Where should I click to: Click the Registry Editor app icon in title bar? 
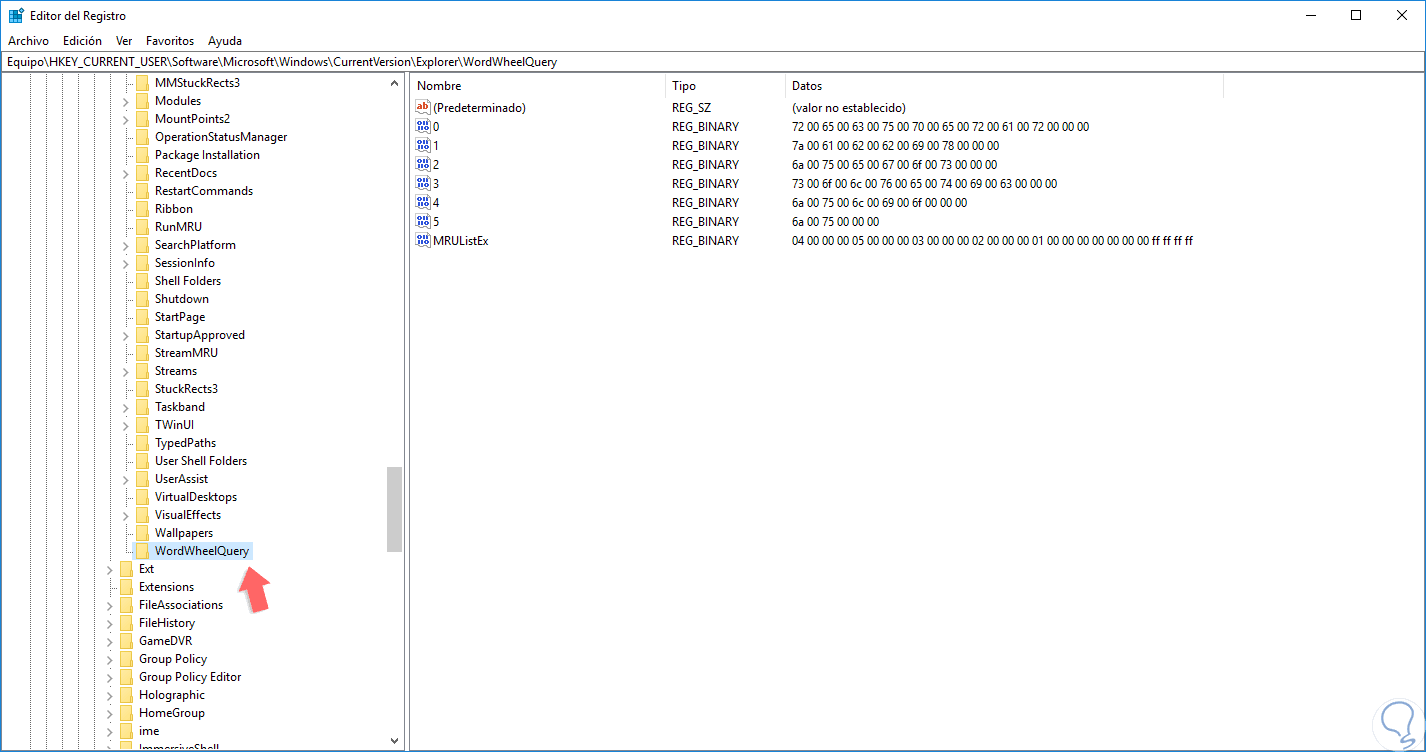coord(16,16)
